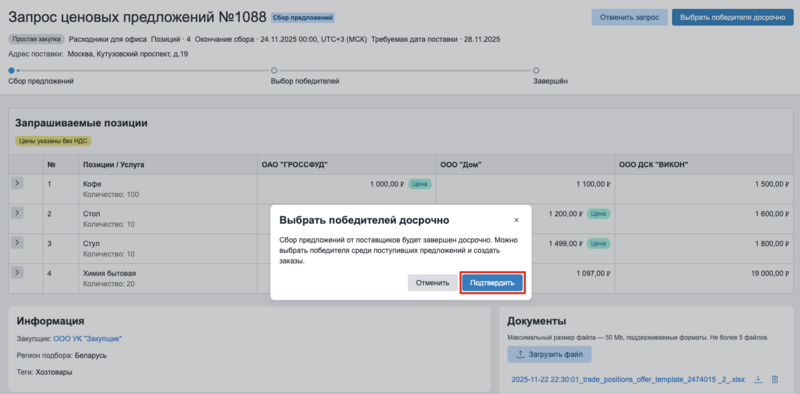Click Загрузить файл upload button
800x394 pixels.
pos(549,354)
